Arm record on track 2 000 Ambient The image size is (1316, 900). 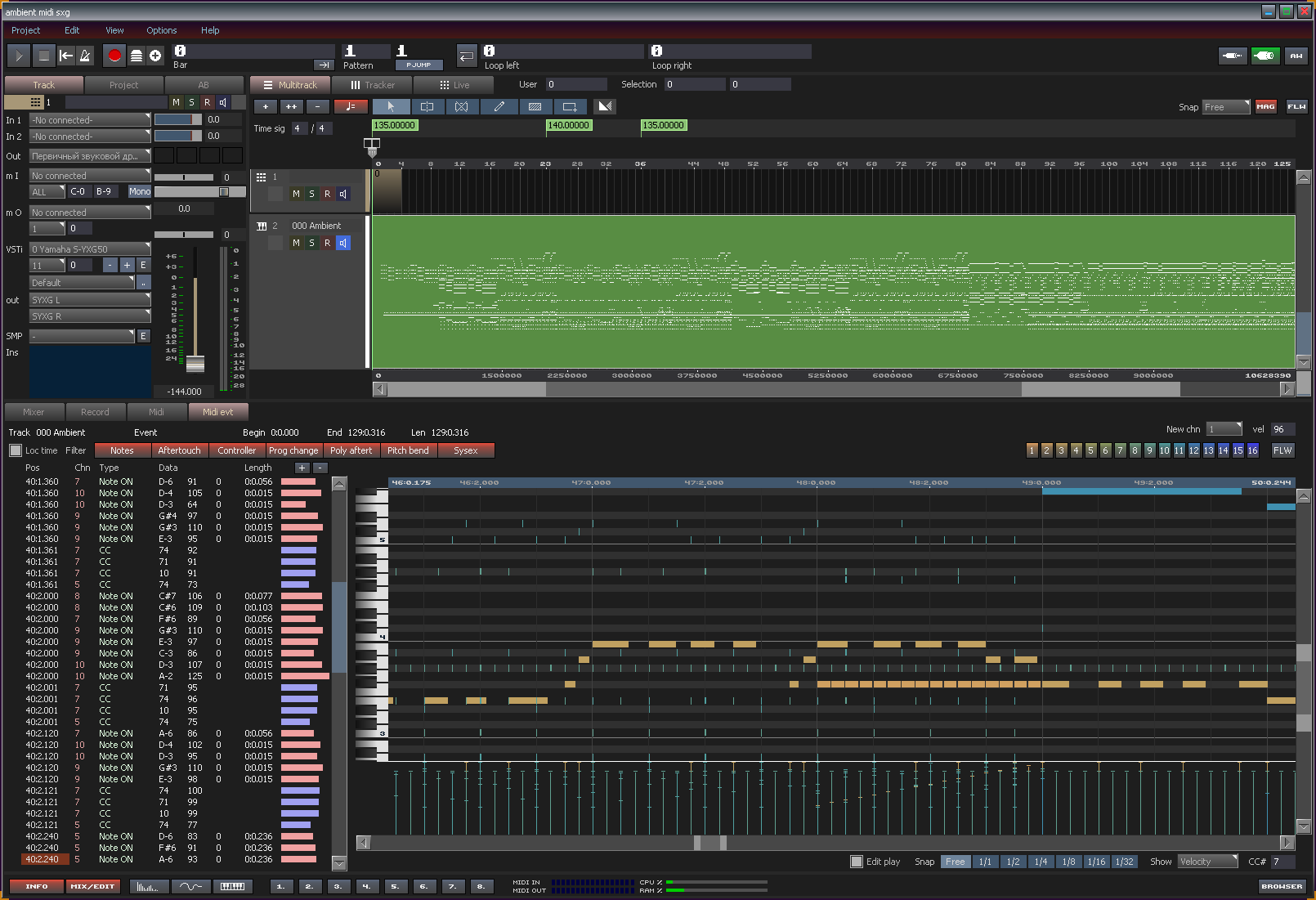(x=327, y=243)
